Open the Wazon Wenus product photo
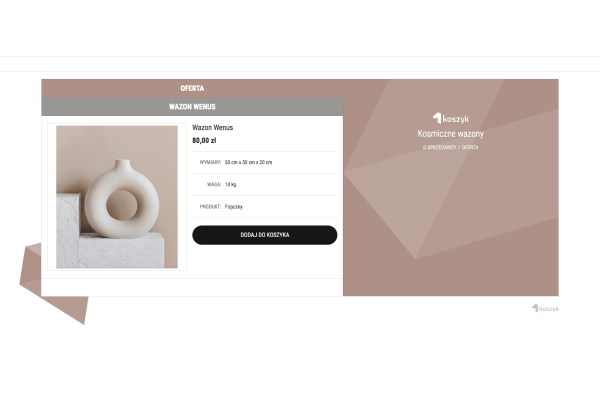Screen dimensions: 600x400 117,197
